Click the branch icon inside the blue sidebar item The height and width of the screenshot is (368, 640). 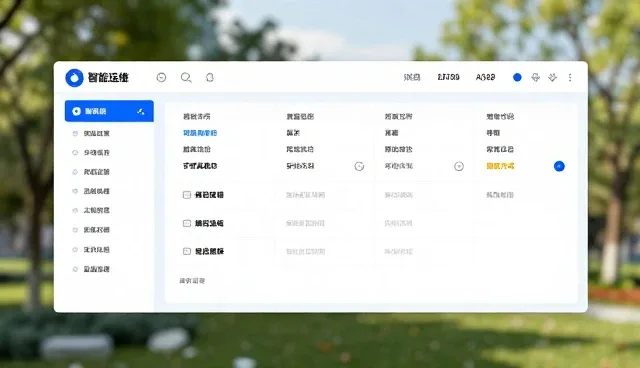(141, 111)
